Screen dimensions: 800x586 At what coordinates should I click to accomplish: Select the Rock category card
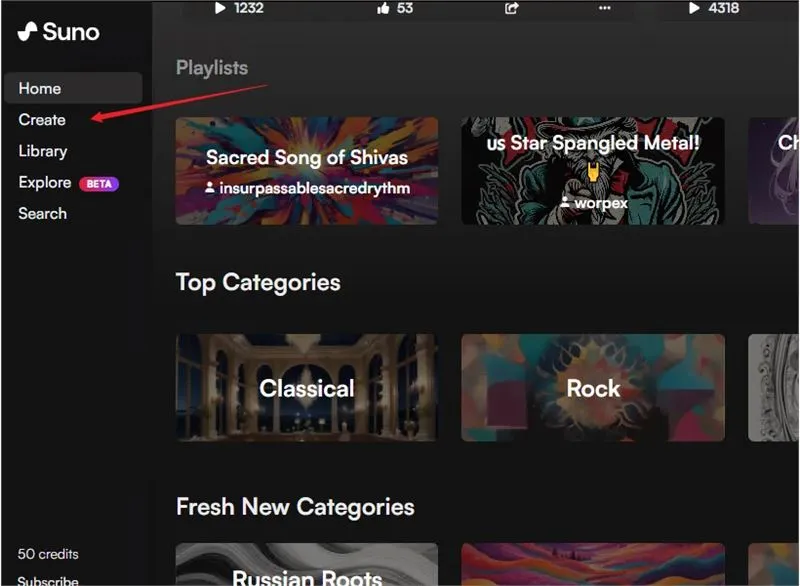[x=593, y=388]
